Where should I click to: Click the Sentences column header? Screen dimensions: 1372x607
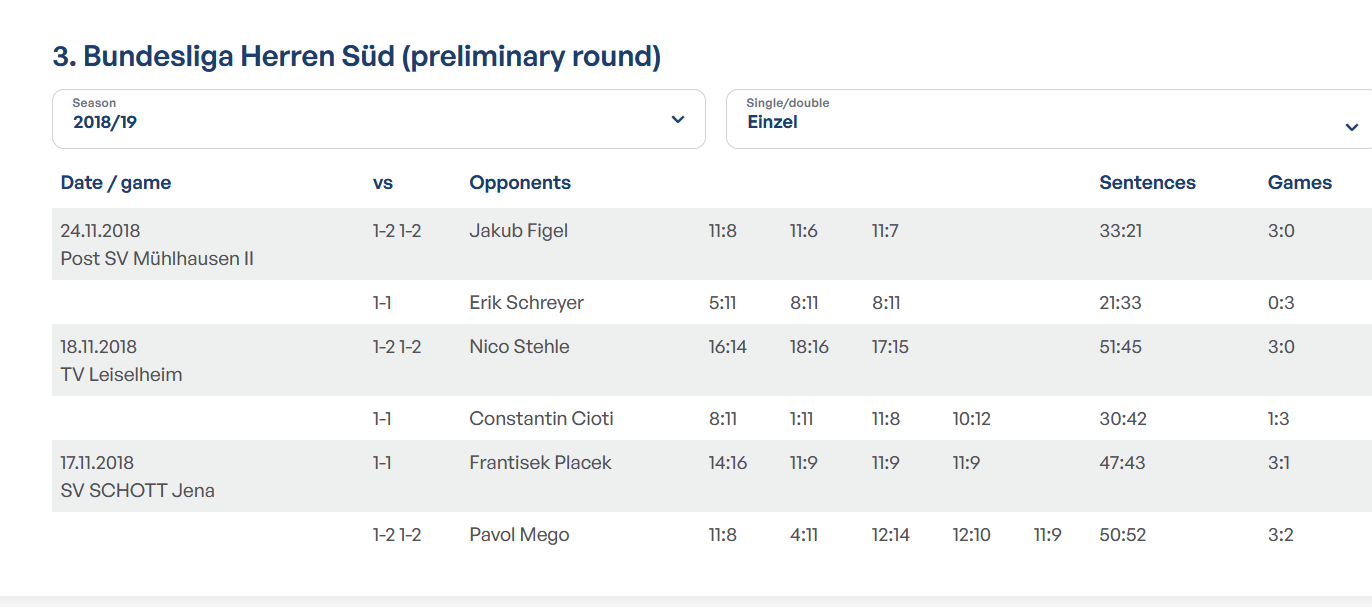pos(1147,183)
